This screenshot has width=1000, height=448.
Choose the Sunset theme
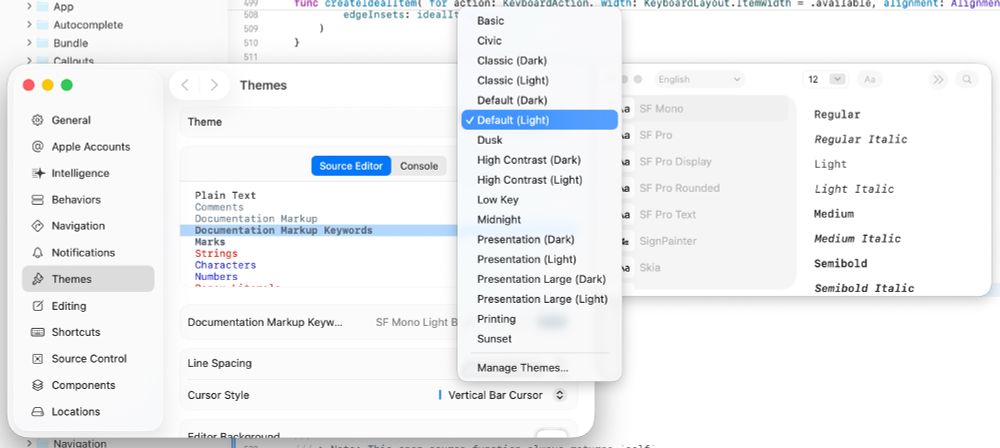coord(540,339)
